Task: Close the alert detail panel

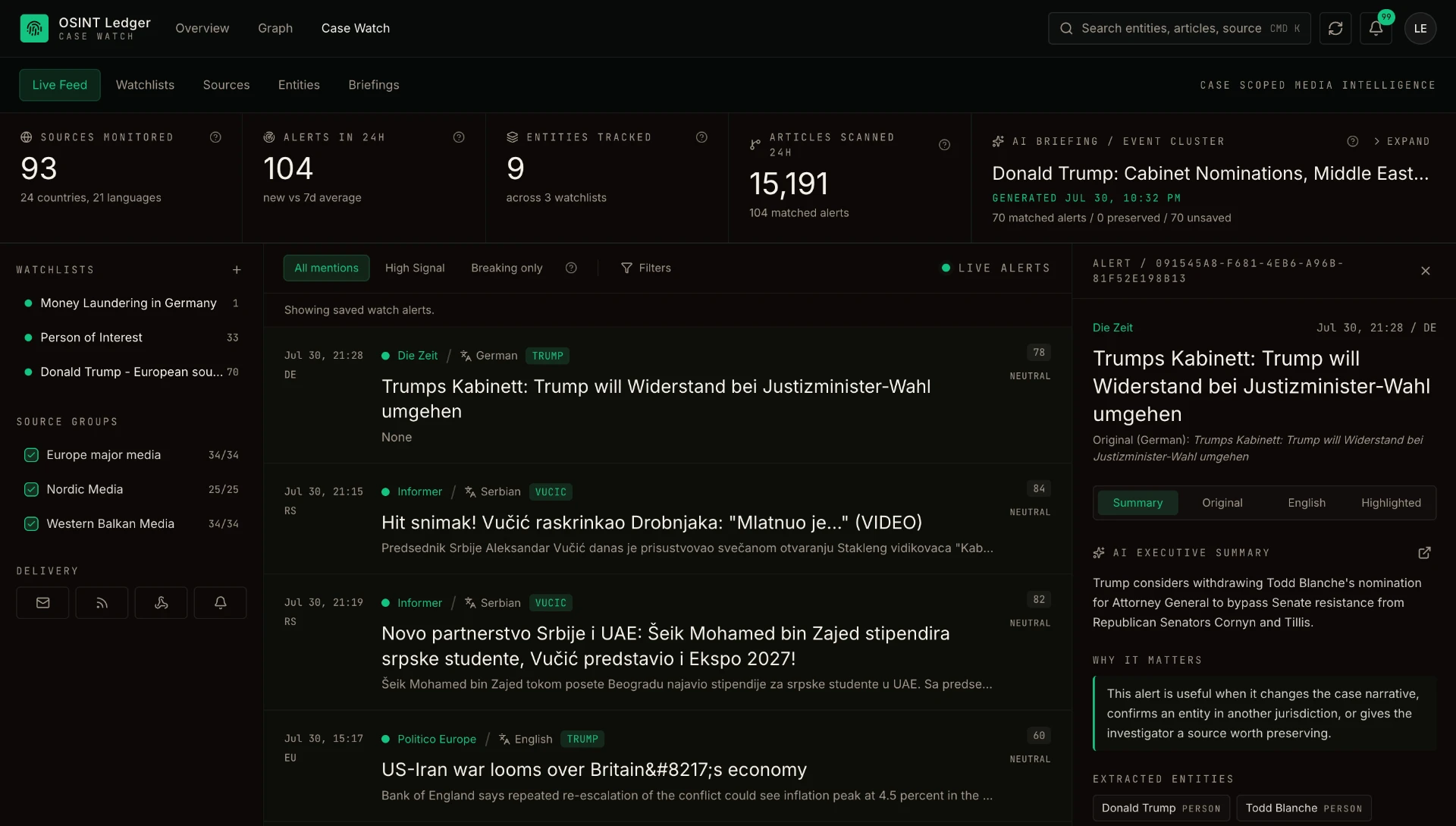Action: point(1425,271)
